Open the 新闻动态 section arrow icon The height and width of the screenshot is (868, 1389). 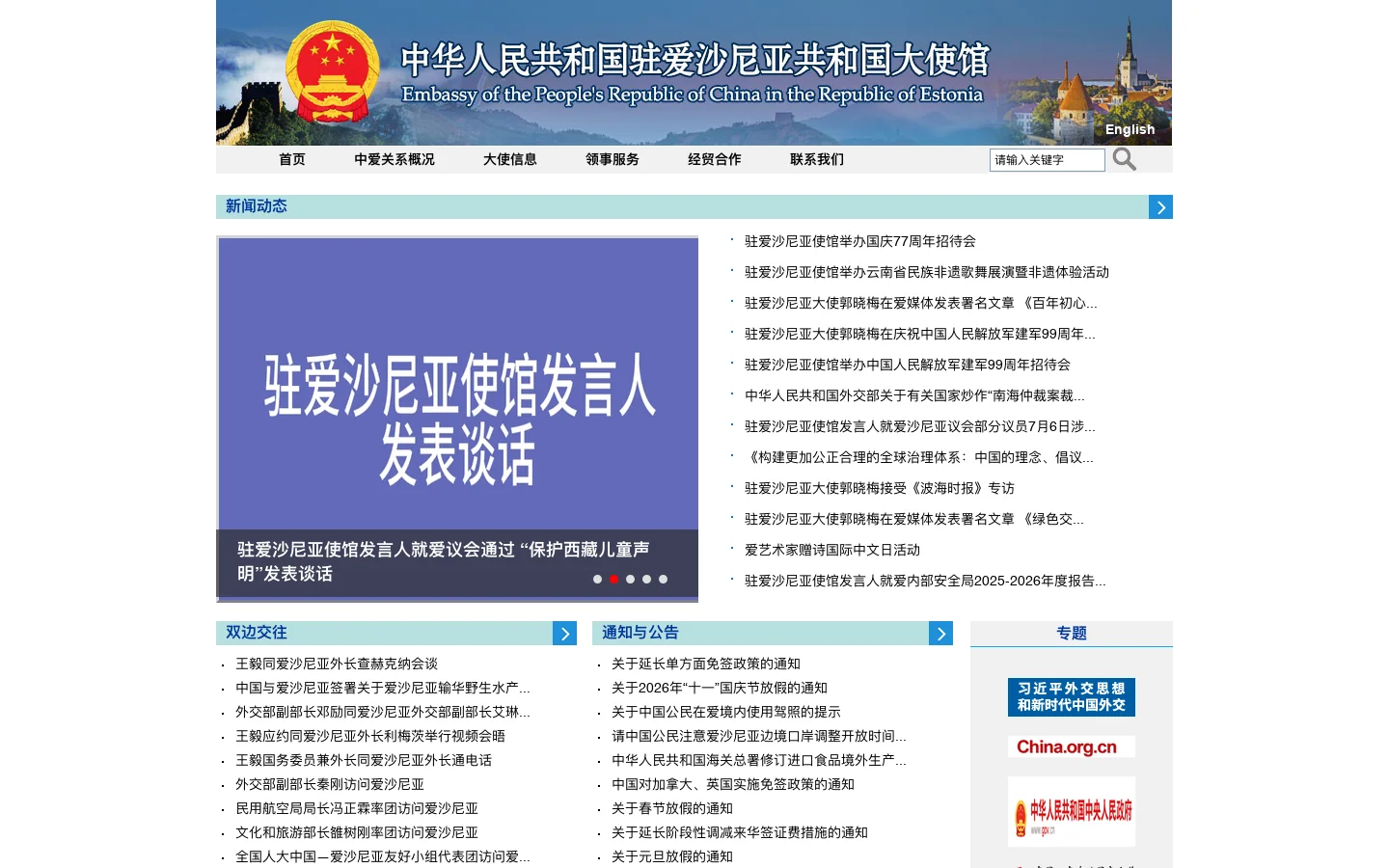coord(1160,207)
